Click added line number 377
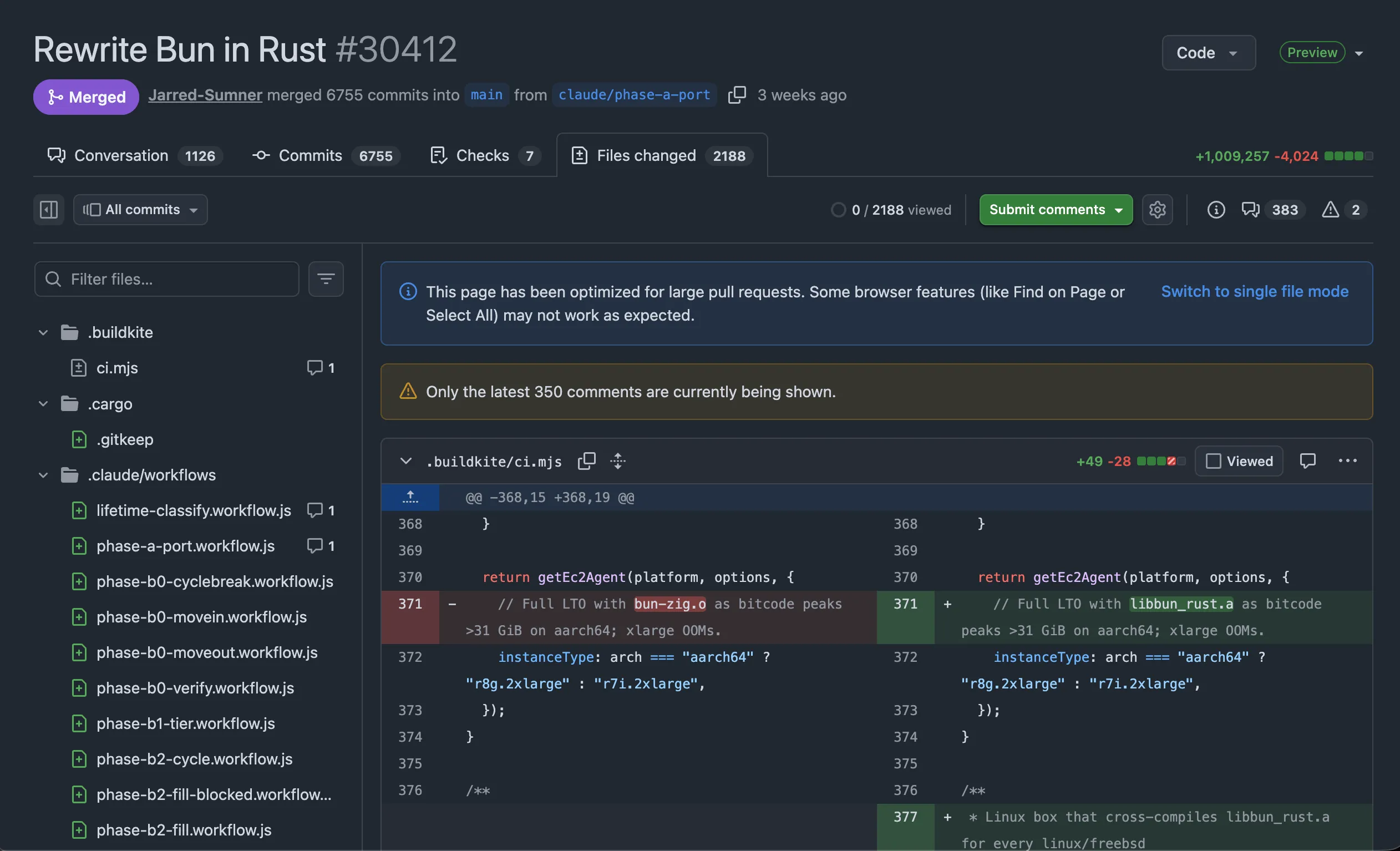Screen dimensions: 1400x851 (x=905, y=817)
